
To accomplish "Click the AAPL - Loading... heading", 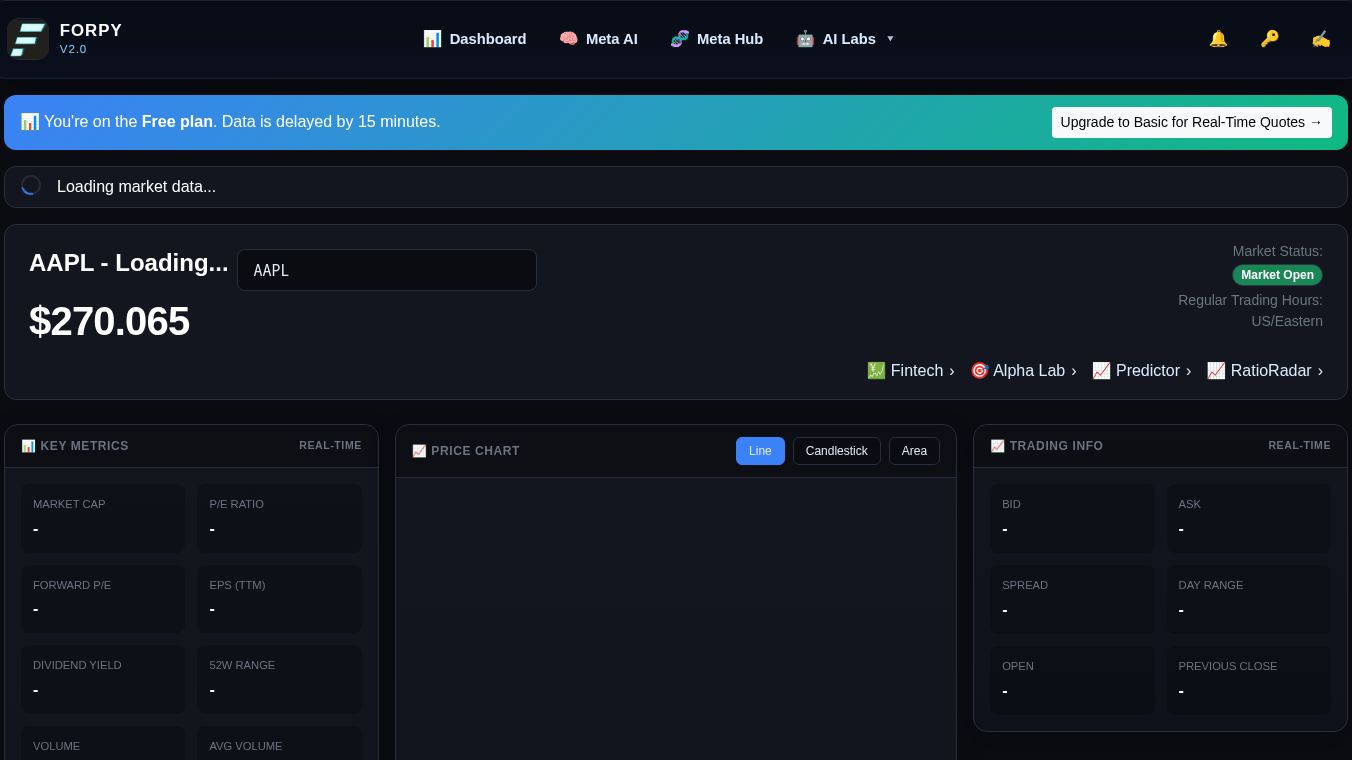I will pos(128,263).
